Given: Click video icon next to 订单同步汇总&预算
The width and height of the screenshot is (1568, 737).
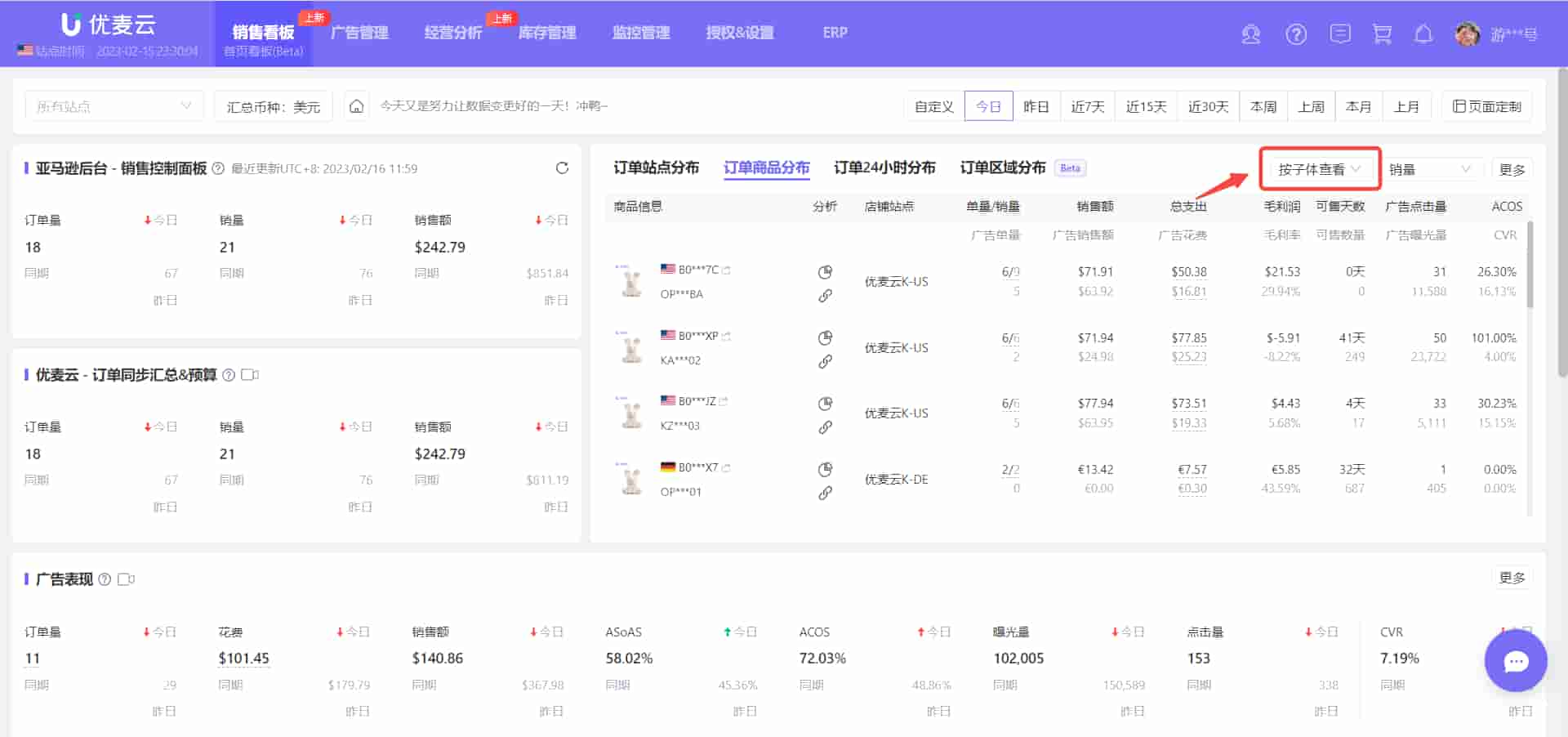Looking at the screenshot, I should click(x=250, y=375).
